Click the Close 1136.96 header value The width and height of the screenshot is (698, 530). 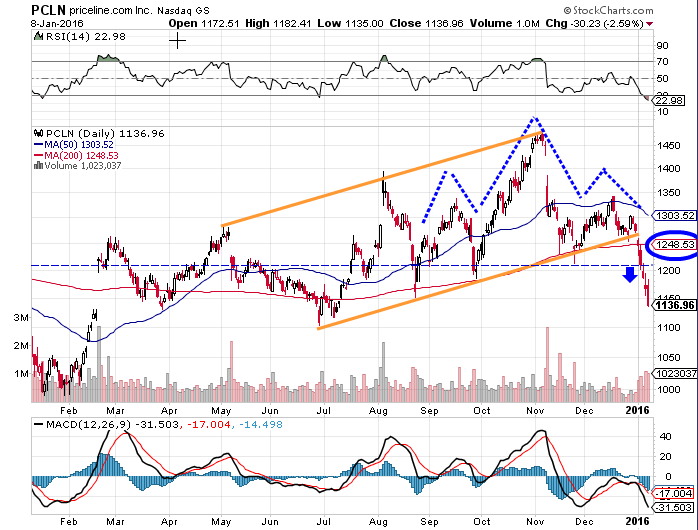(x=426, y=23)
